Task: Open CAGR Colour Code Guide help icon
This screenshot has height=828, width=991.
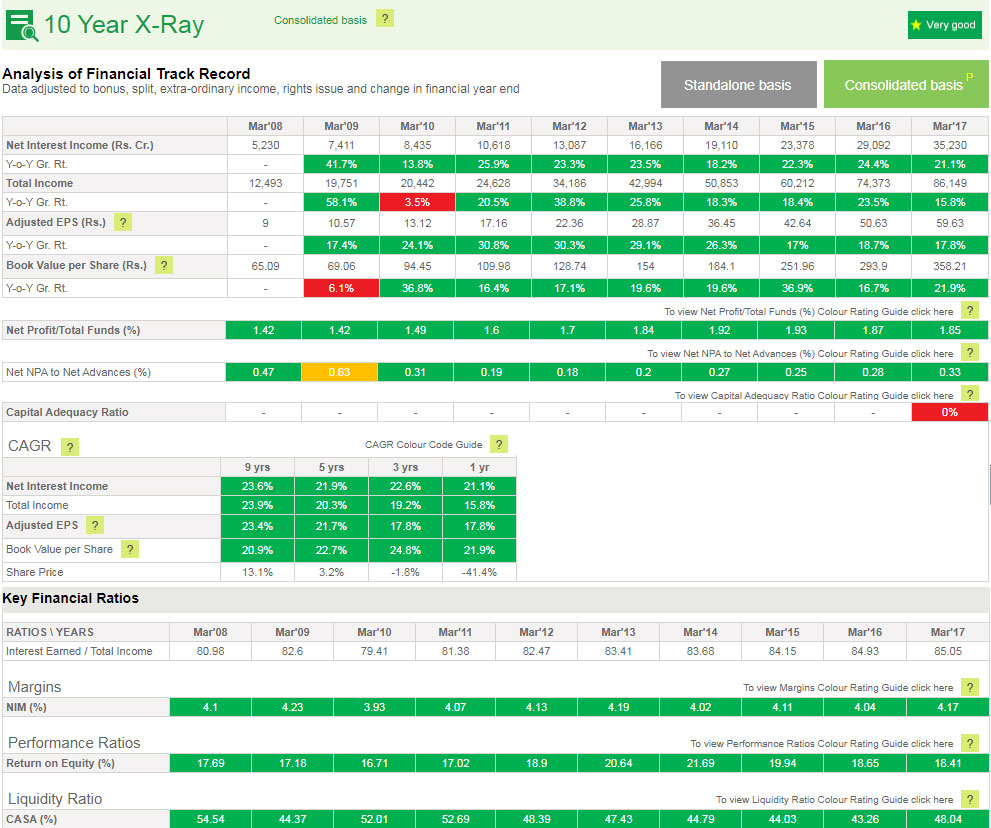Action: (x=499, y=444)
